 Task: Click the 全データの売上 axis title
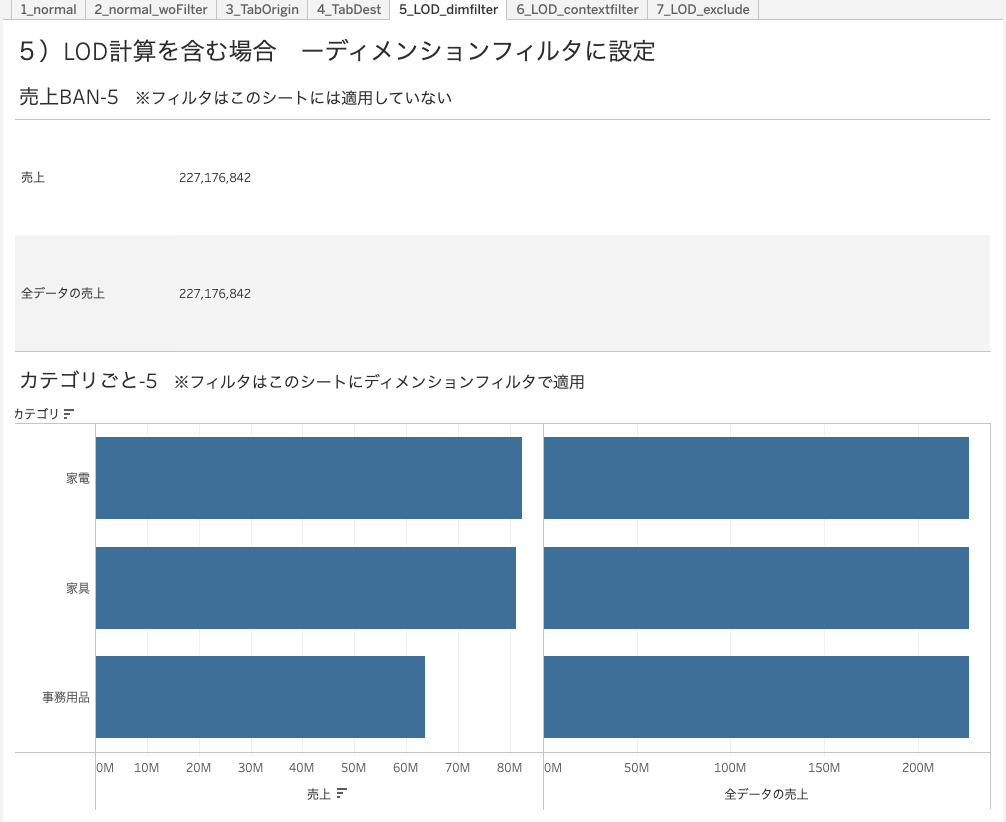766,794
